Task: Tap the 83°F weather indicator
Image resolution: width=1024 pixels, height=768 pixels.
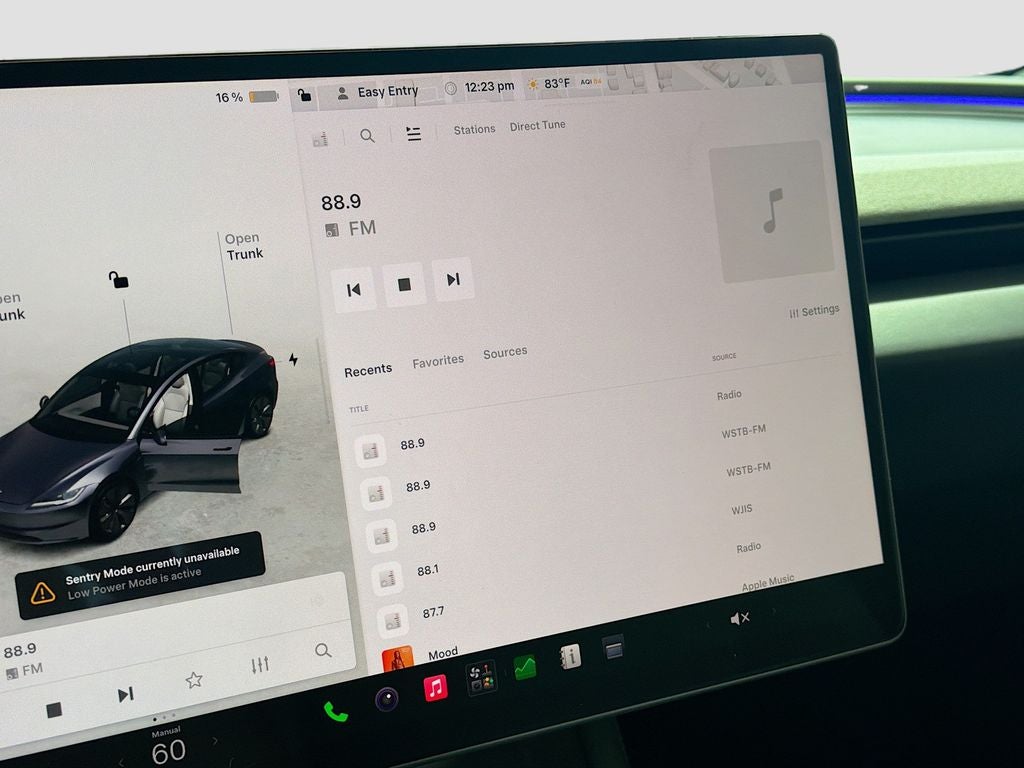Action: 549,84
